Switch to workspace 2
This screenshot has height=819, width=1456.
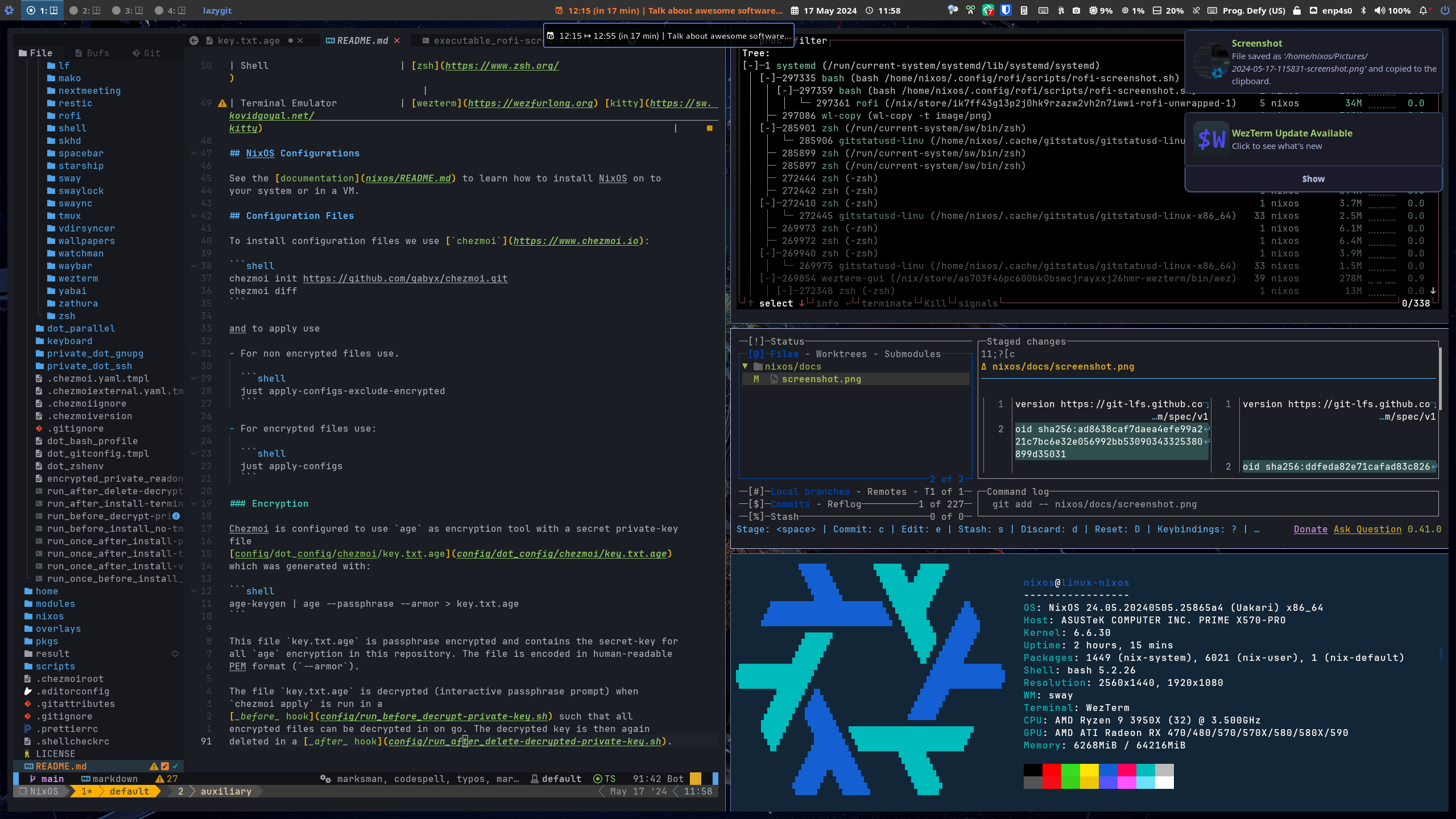(x=85, y=10)
